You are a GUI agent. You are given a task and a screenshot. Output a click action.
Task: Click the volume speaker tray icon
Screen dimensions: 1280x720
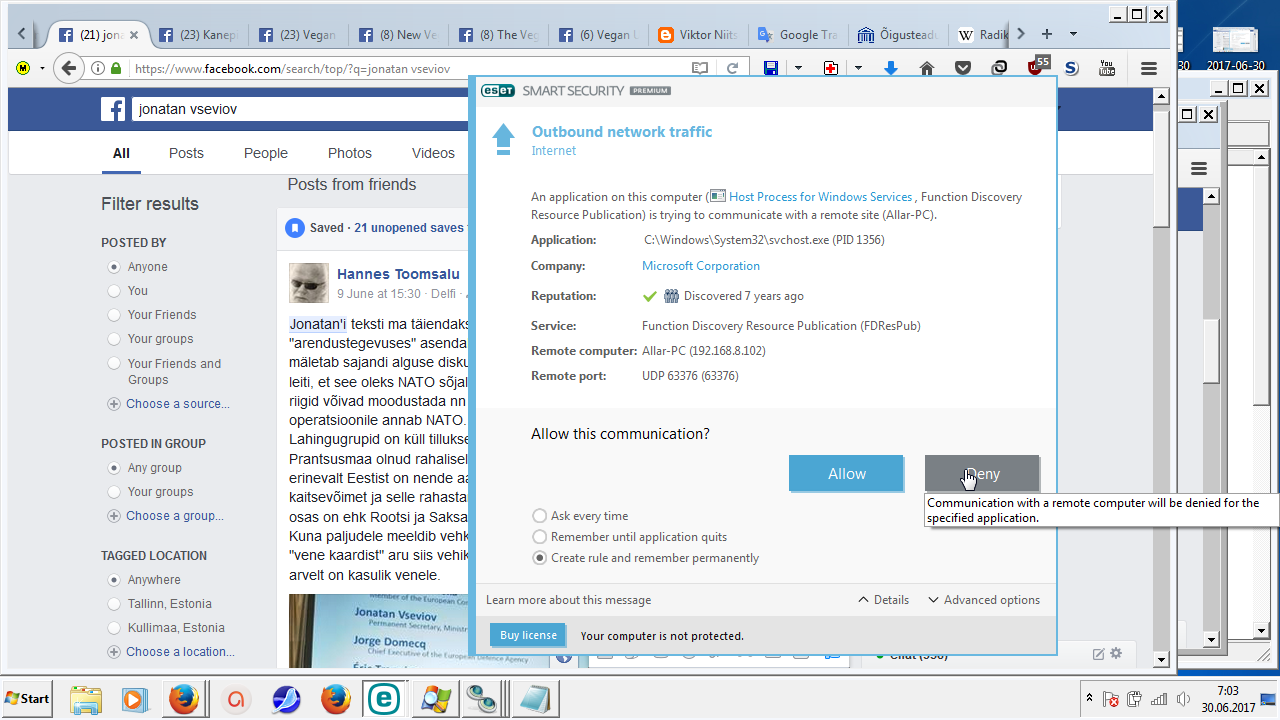click(x=1183, y=698)
